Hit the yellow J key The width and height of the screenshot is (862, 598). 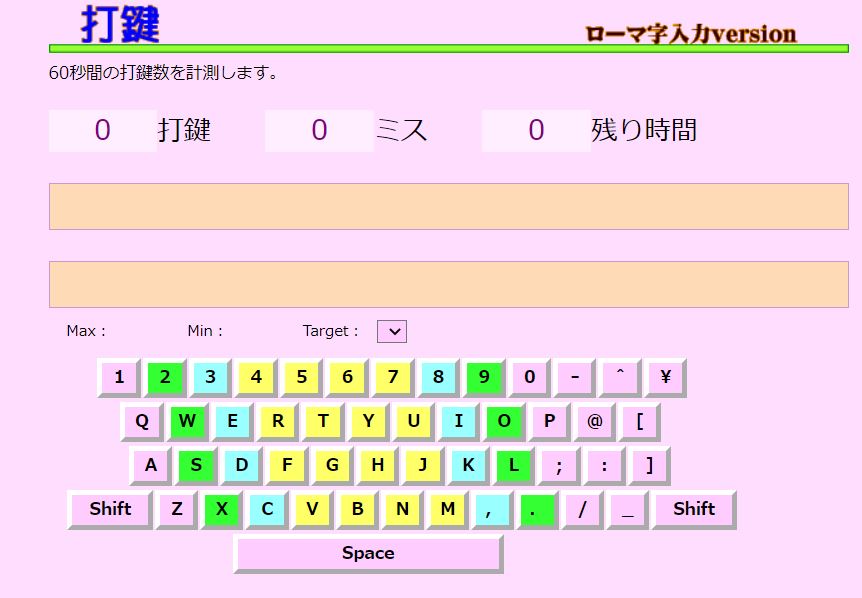coord(422,465)
